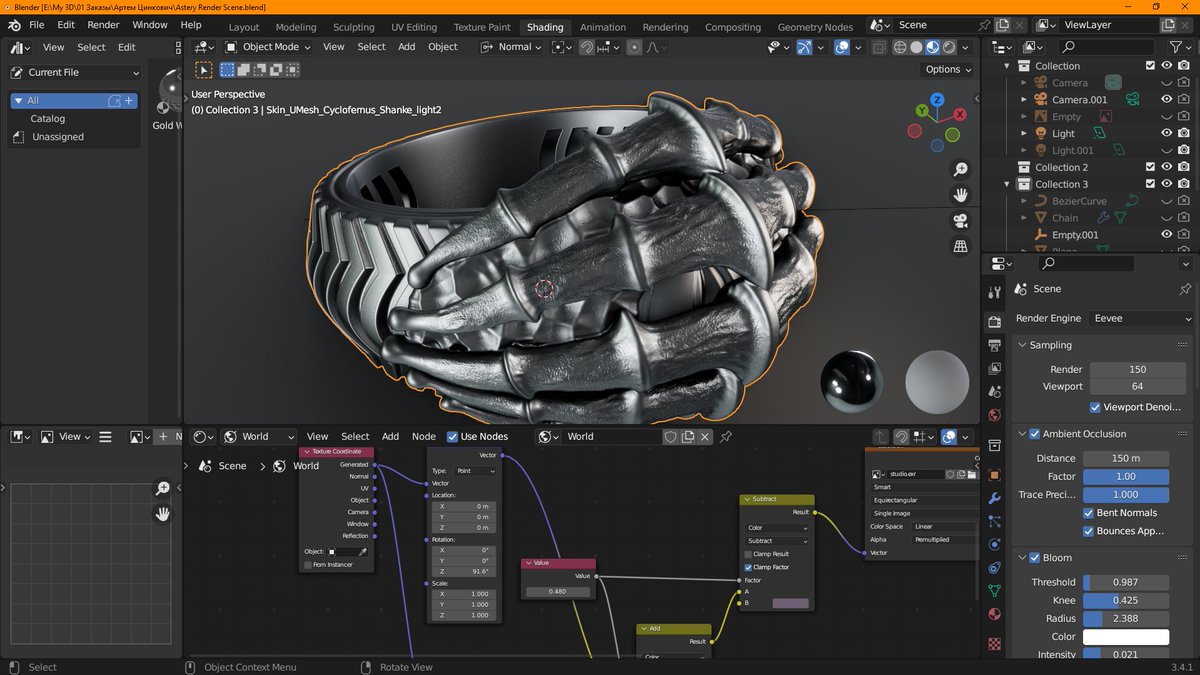Open the Modifiers properties tab
1200x675 pixels.
[994, 498]
